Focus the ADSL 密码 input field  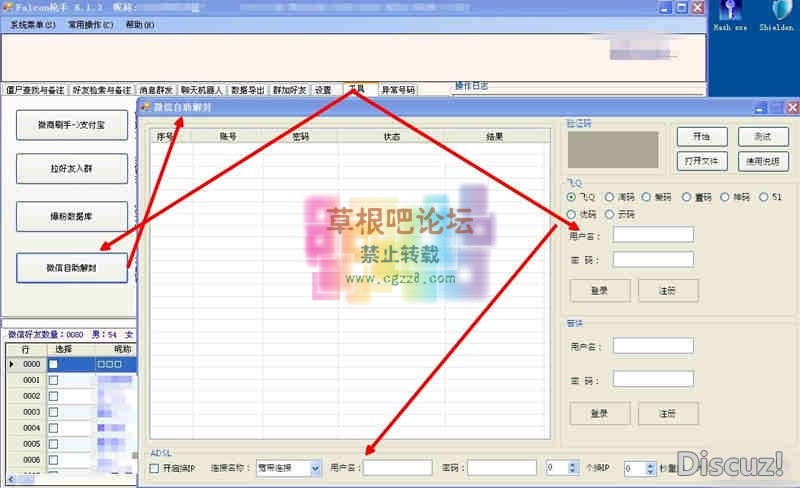coord(502,468)
